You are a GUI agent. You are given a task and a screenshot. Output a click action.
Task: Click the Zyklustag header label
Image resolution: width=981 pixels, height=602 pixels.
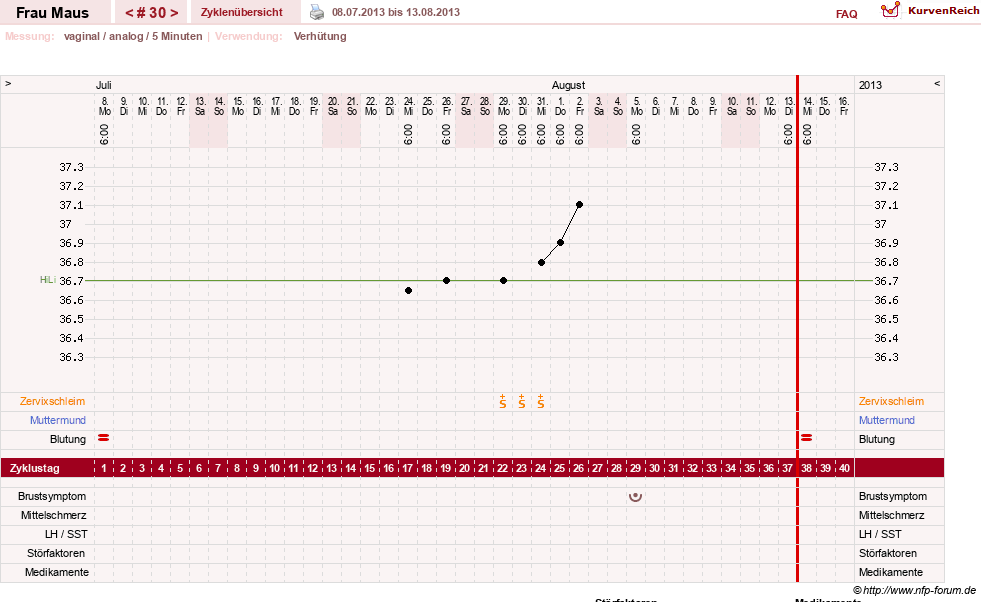pos(34,468)
